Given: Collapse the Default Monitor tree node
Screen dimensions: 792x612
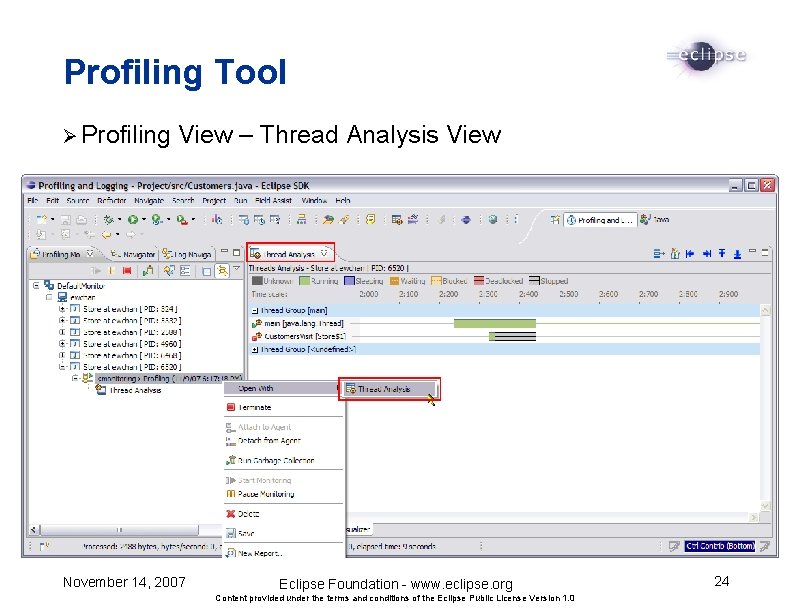Looking at the screenshot, I should click(x=36, y=285).
